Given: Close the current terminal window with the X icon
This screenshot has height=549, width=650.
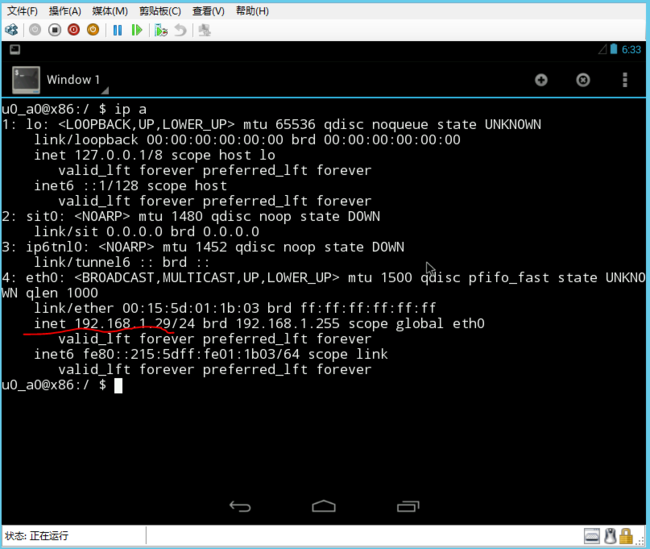Looking at the screenshot, I should [583, 80].
